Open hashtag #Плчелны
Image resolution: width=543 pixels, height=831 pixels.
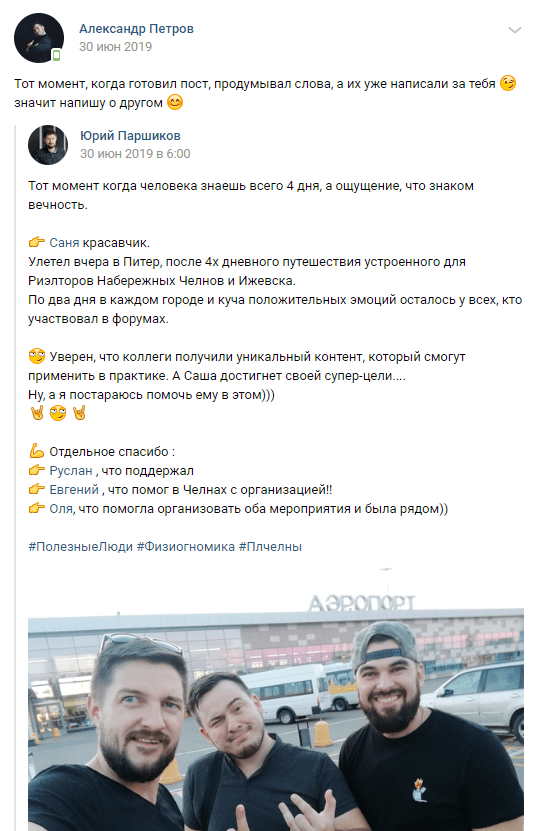tap(270, 547)
